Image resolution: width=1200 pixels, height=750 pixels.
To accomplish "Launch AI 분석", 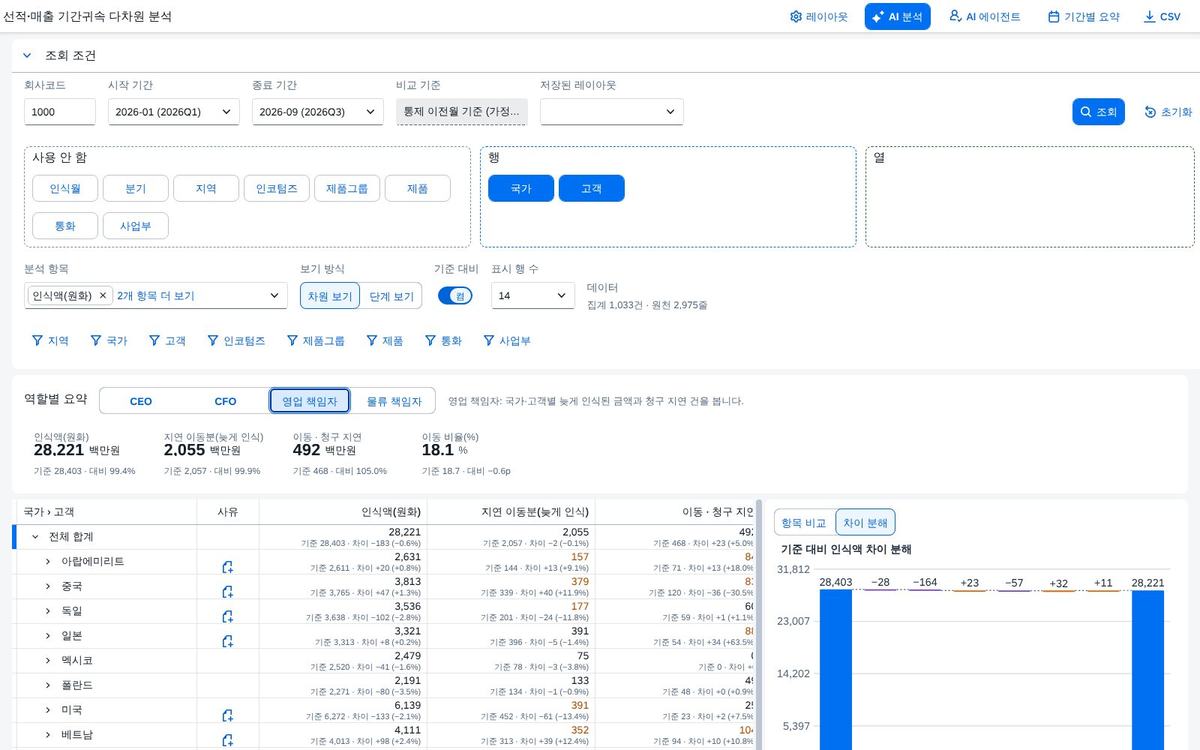I will tap(898, 17).
